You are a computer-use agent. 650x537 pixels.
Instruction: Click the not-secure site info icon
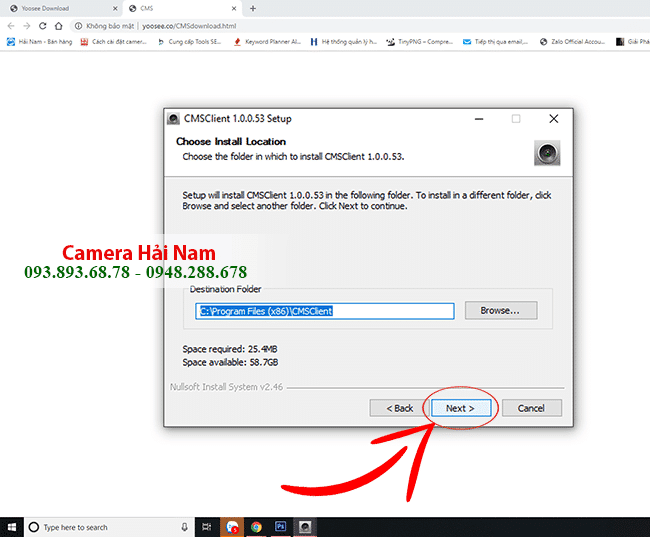[78, 26]
